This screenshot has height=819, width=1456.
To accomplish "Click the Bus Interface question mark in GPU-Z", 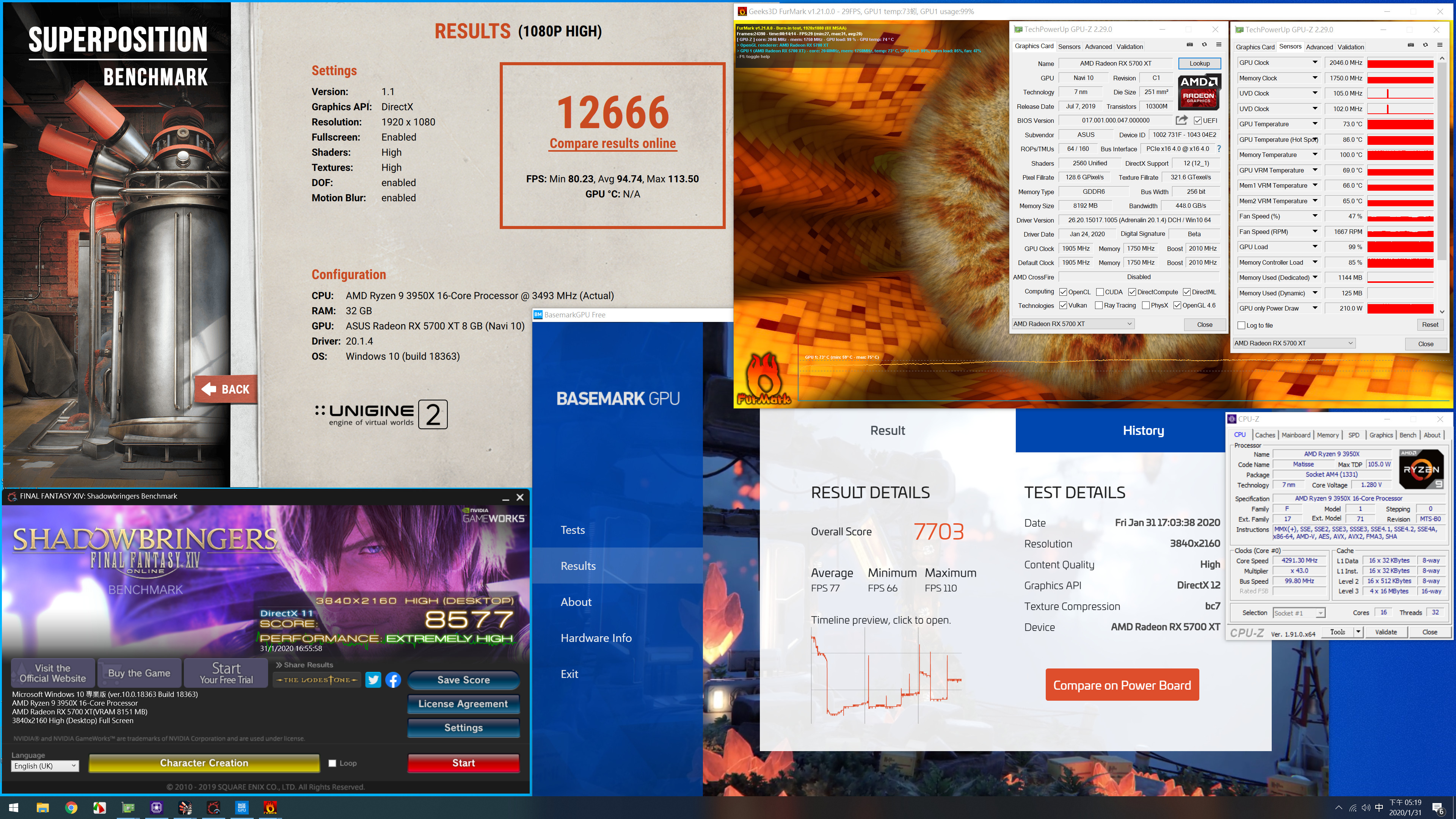I will tap(1219, 149).
